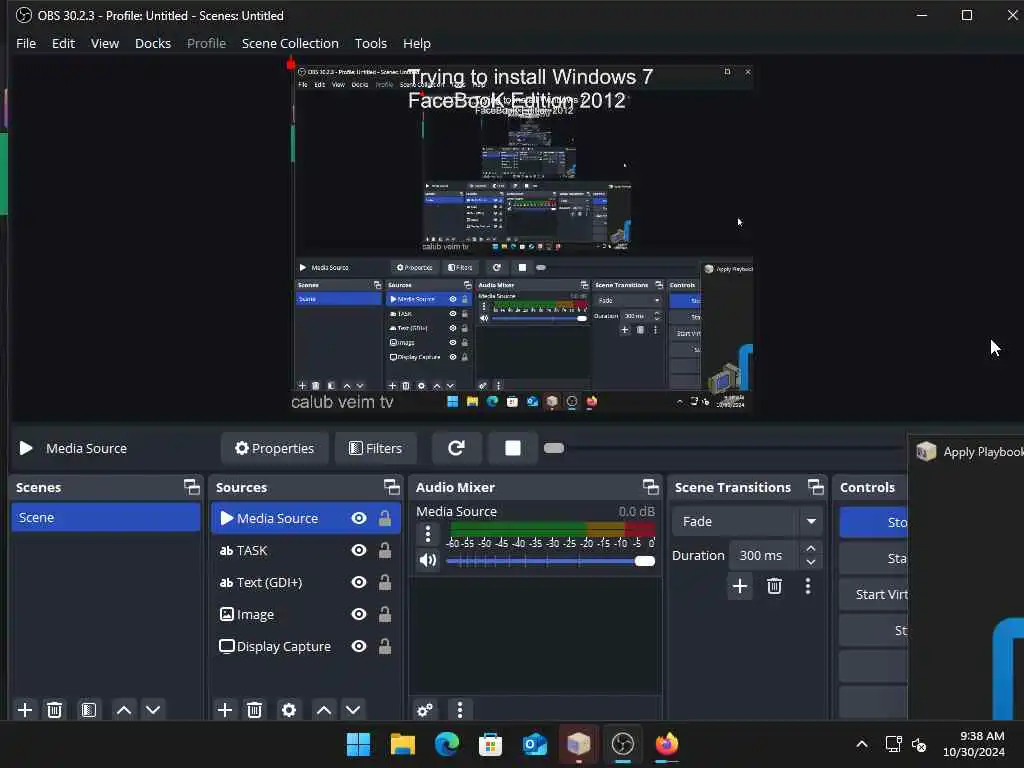The image size is (1024, 768).
Task: Pop out the Sources dock
Action: coord(391,487)
